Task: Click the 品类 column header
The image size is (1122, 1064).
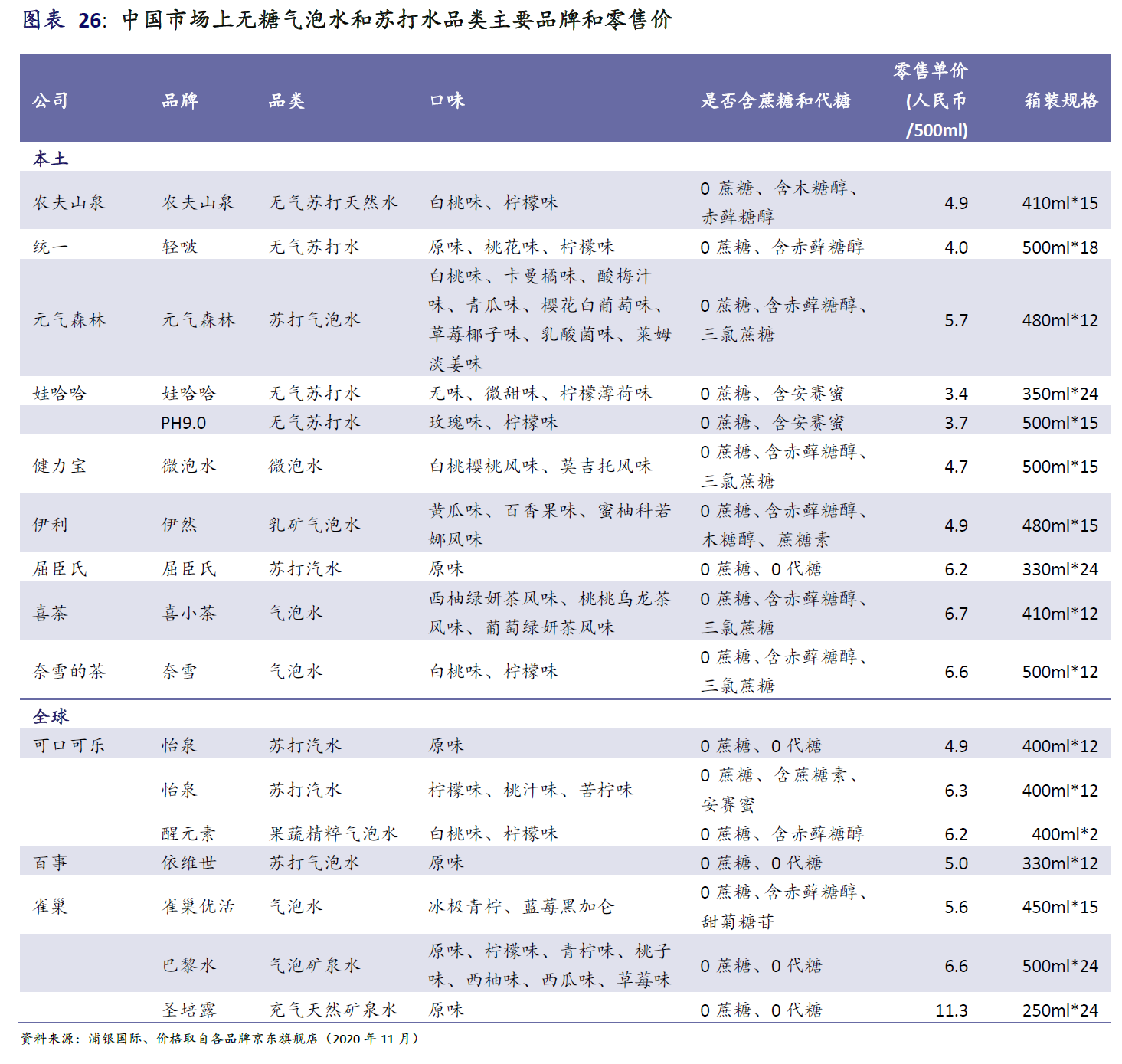Action: [286, 100]
